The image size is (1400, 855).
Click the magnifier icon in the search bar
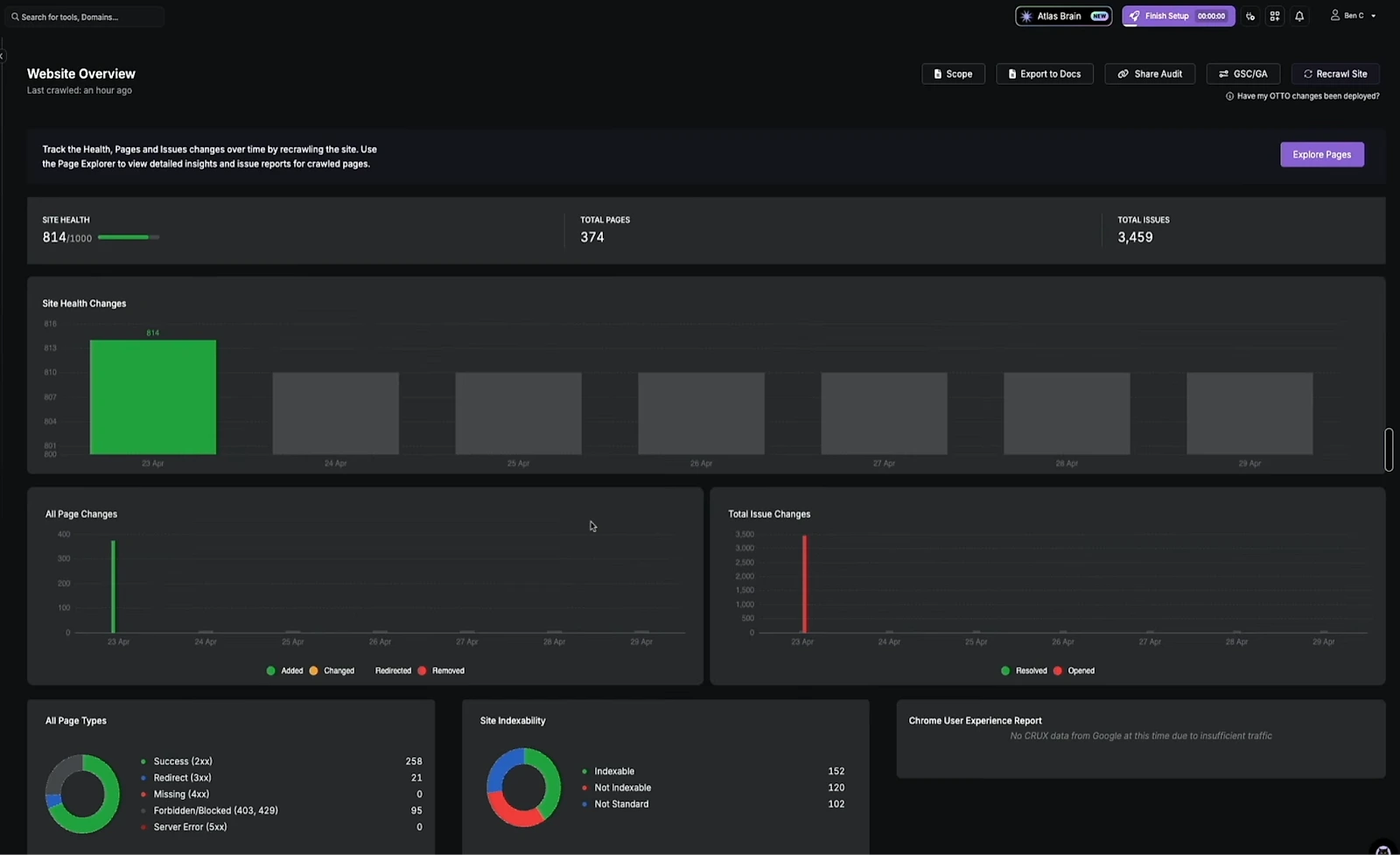click(x=15, y=17)
